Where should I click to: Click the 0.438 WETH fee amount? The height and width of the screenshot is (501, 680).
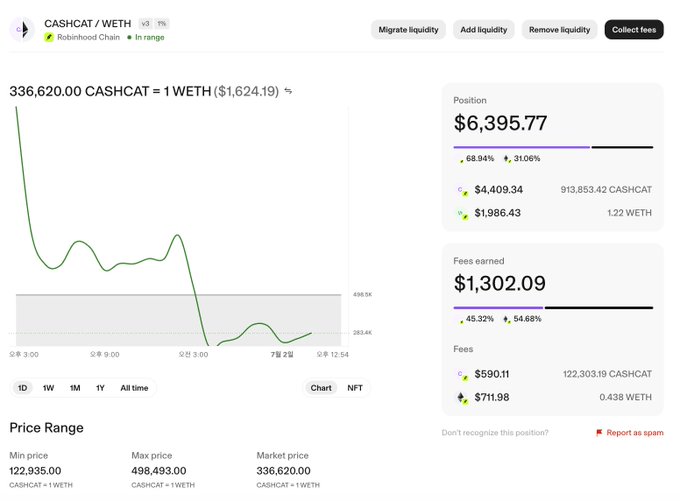(625, 397)
